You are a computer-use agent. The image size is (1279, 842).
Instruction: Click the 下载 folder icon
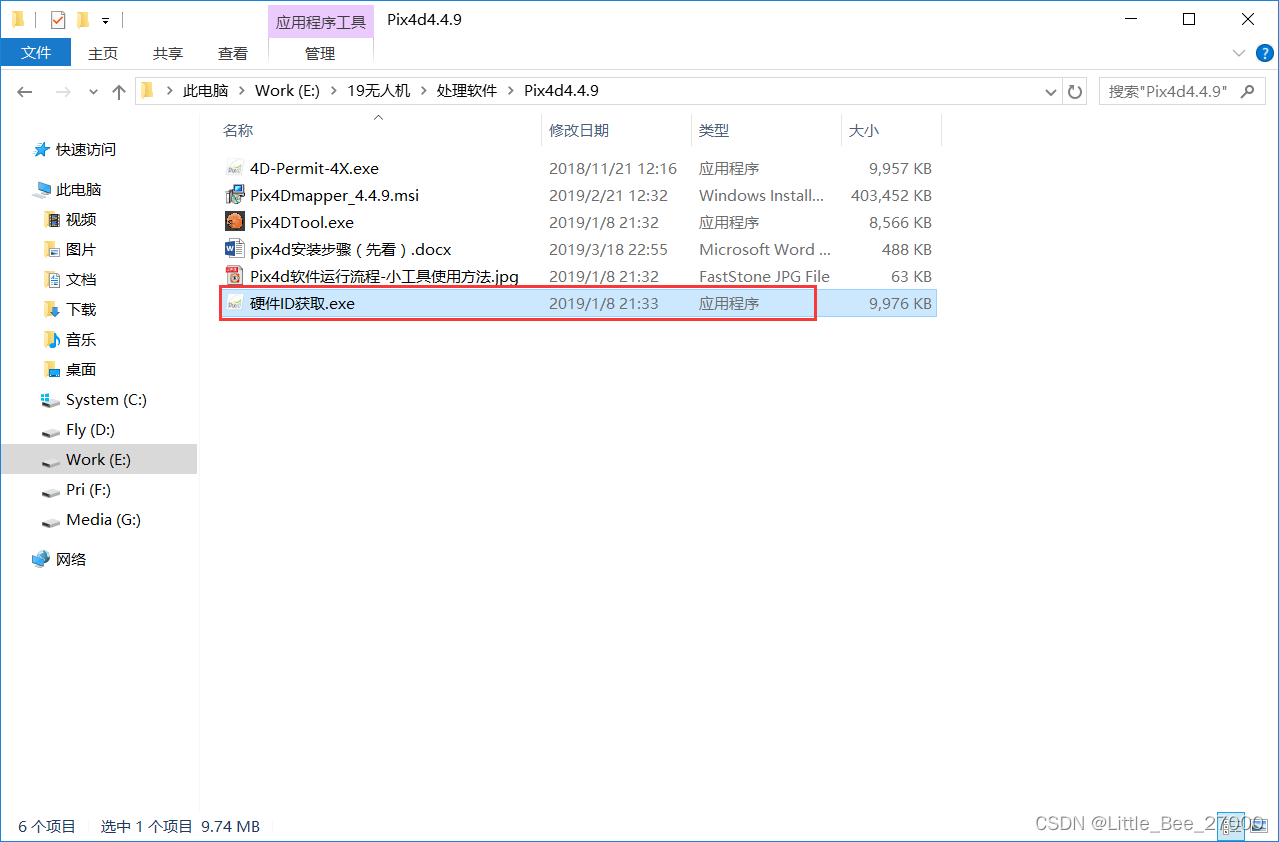(x=52, y=309)
